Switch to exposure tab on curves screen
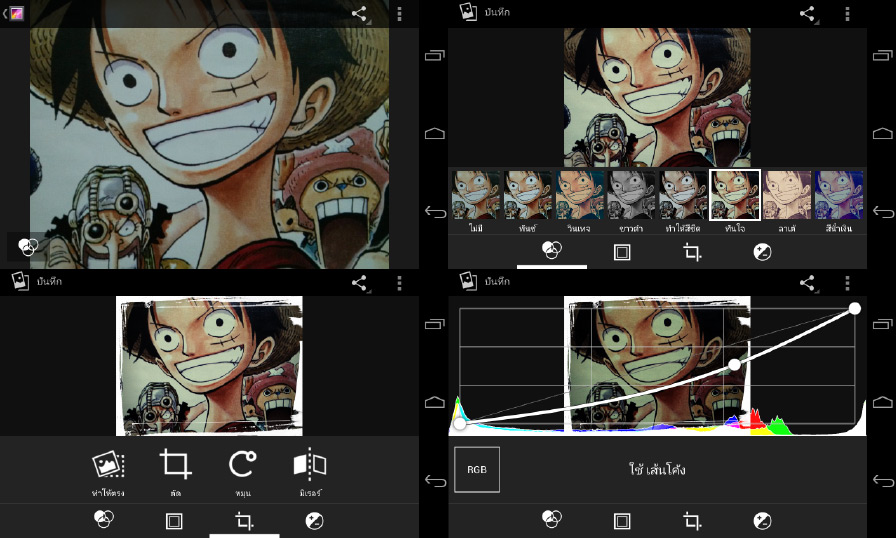The width and height of the screenshot is (896, 538). pos(762,521)
